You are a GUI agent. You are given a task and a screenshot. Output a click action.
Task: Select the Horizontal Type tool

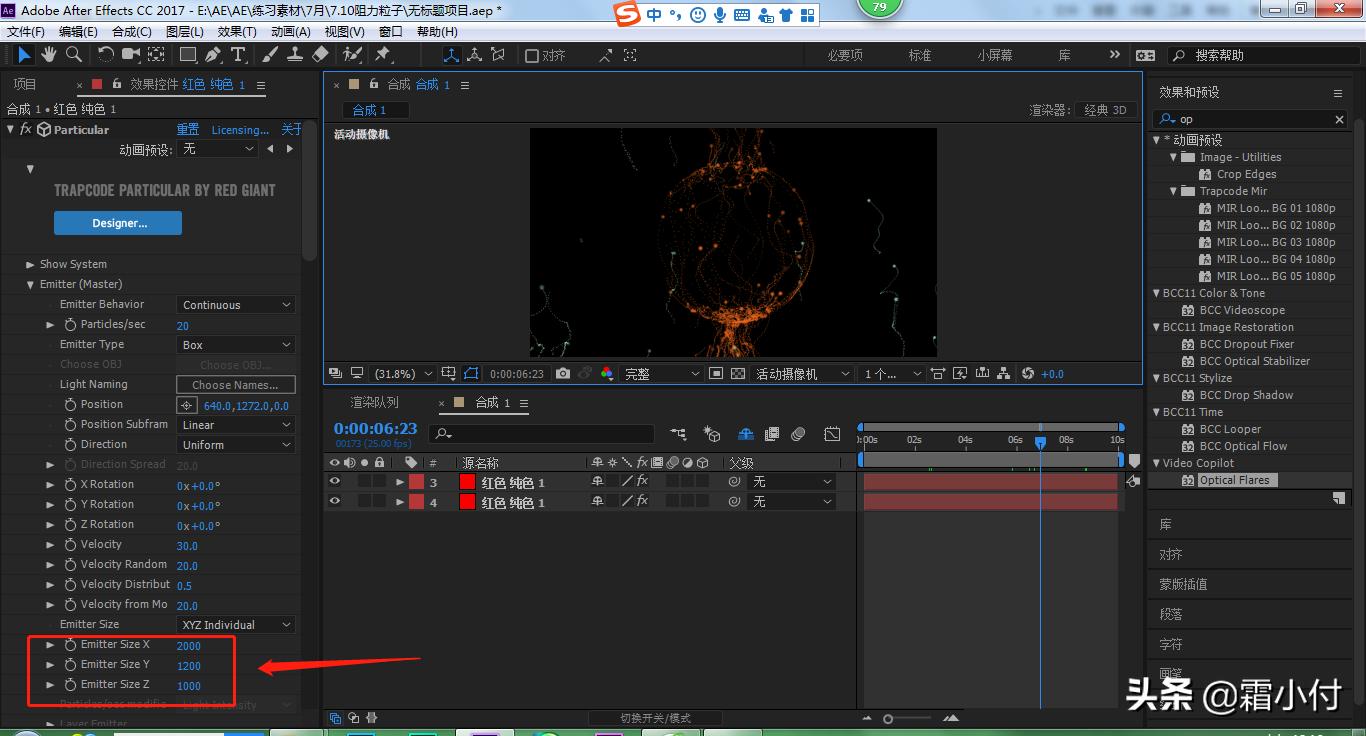click(238, 55)
